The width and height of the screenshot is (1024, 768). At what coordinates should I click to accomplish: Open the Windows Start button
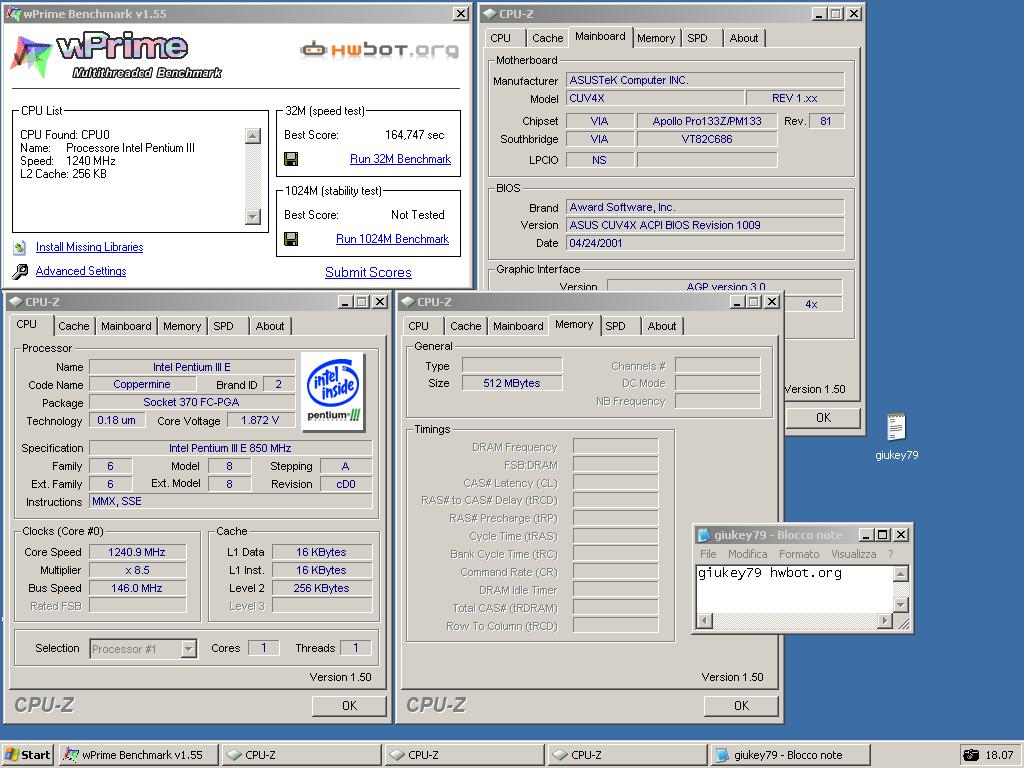coord(27,755)
